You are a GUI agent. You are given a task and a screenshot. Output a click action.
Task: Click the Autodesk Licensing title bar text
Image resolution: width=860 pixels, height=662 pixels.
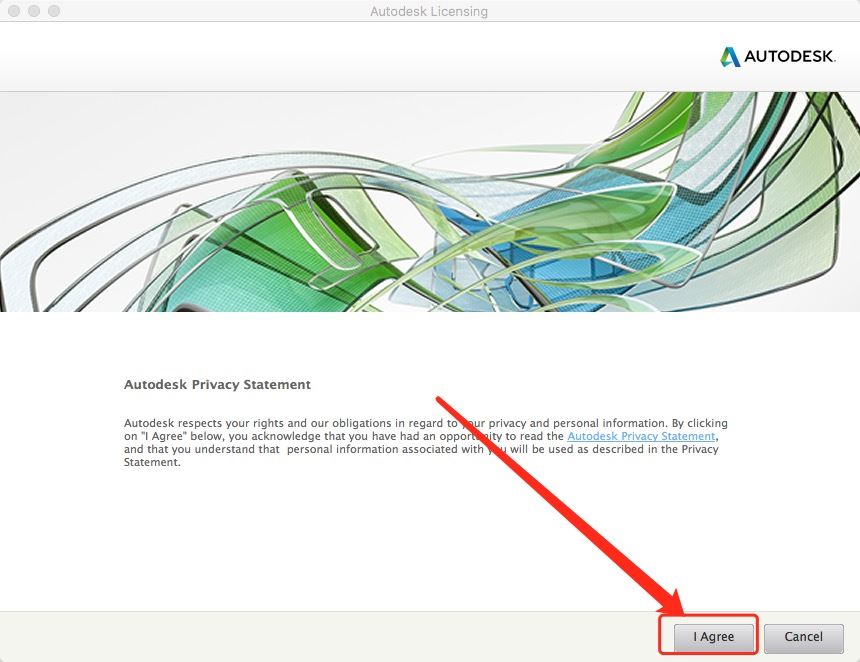point(430,11)
